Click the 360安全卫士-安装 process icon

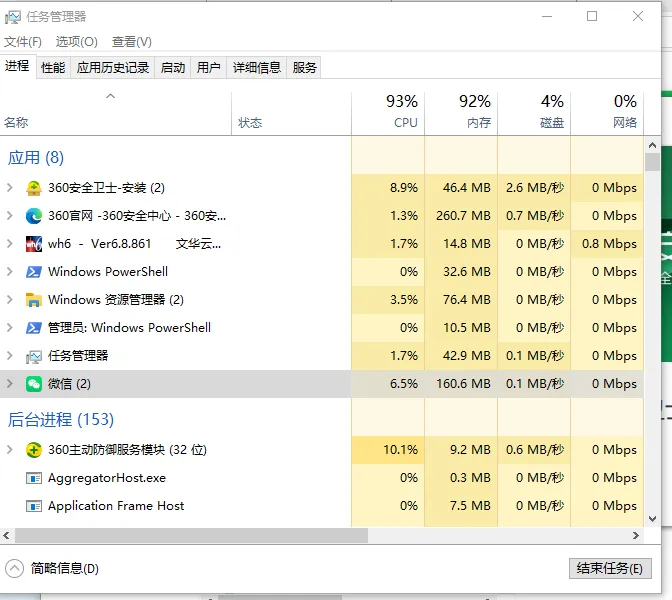click(x=33, y=188)
